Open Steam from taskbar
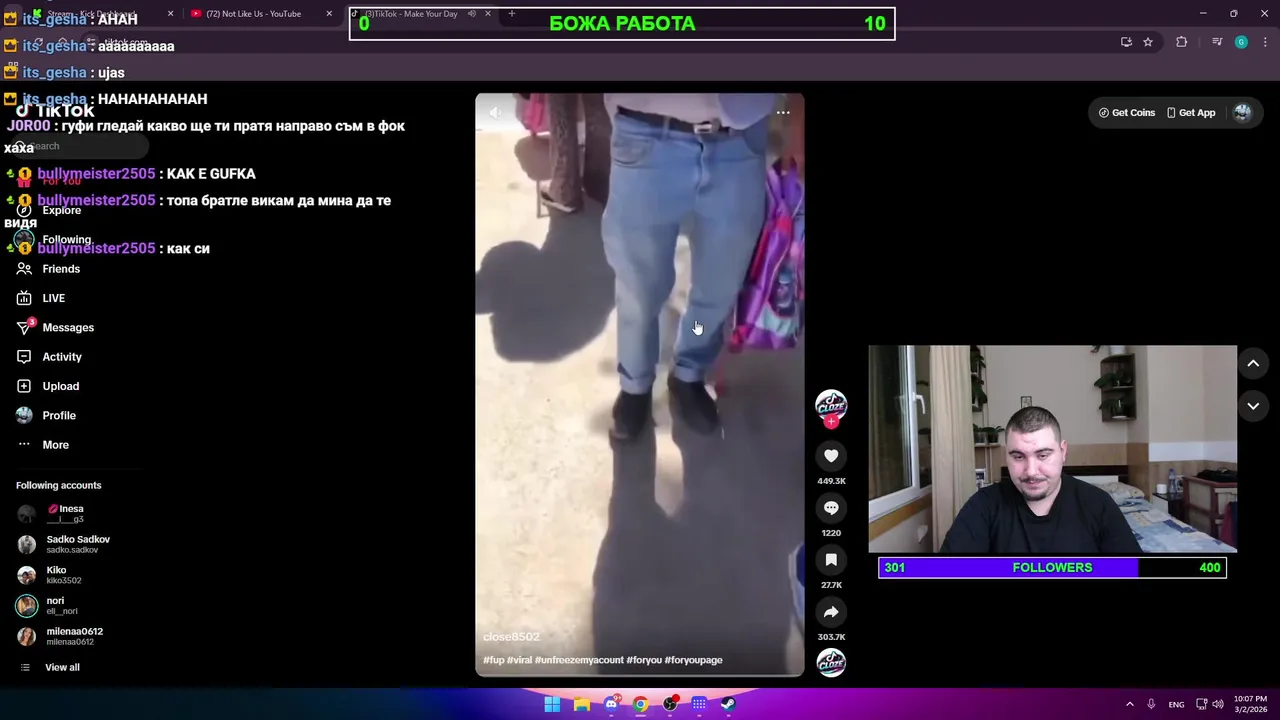Viewport: 1280px width, 720px height. coord(728,704)
